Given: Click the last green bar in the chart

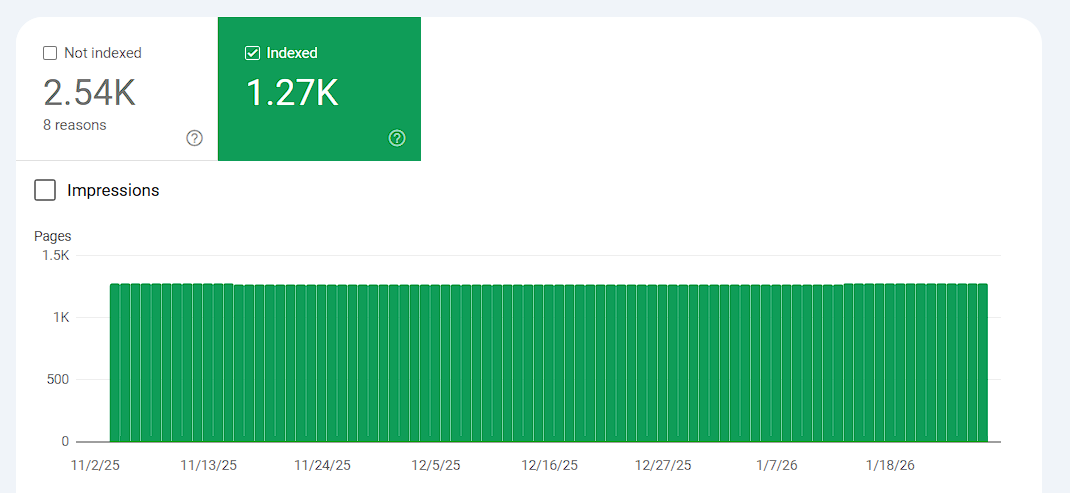Looking at the screenshot, I should [983, 362].
